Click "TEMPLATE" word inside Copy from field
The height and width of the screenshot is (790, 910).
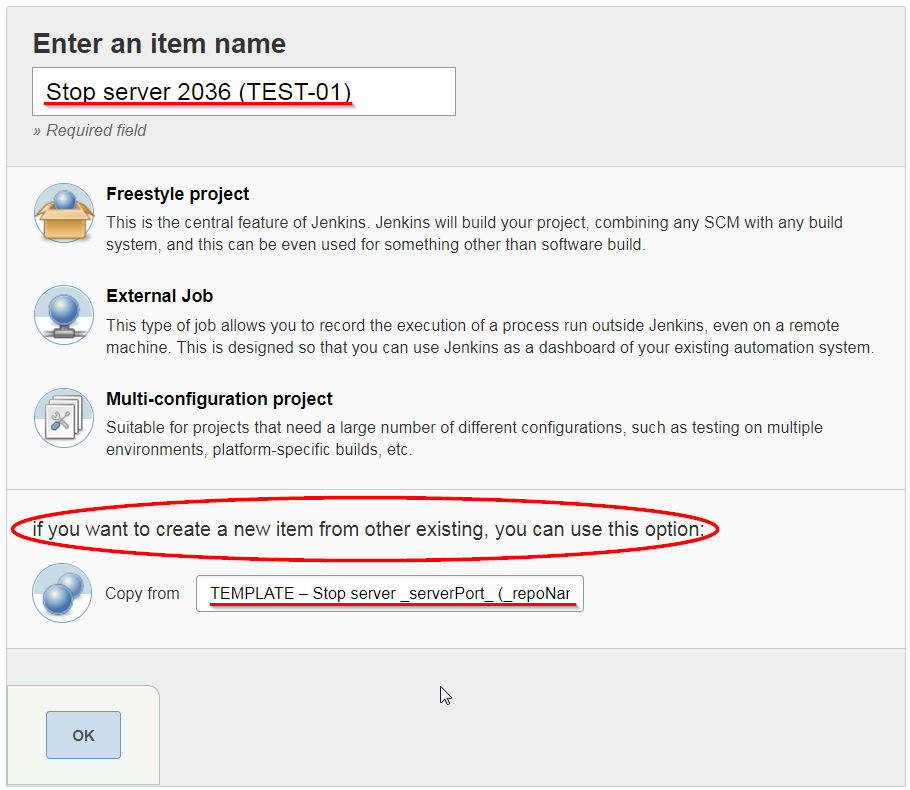[252, 593]
